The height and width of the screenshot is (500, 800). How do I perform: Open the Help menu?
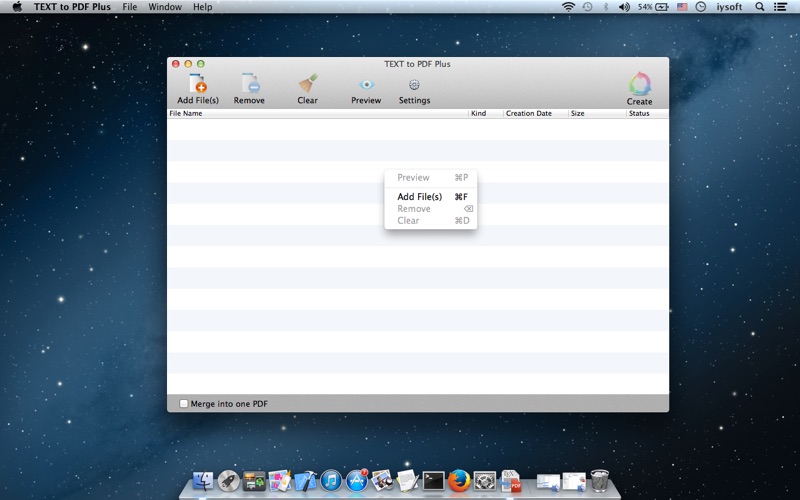click(203, 7)
